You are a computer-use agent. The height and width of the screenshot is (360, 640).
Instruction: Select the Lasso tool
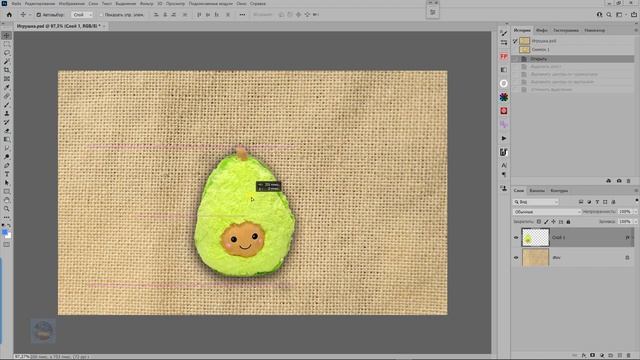point(7,53)
